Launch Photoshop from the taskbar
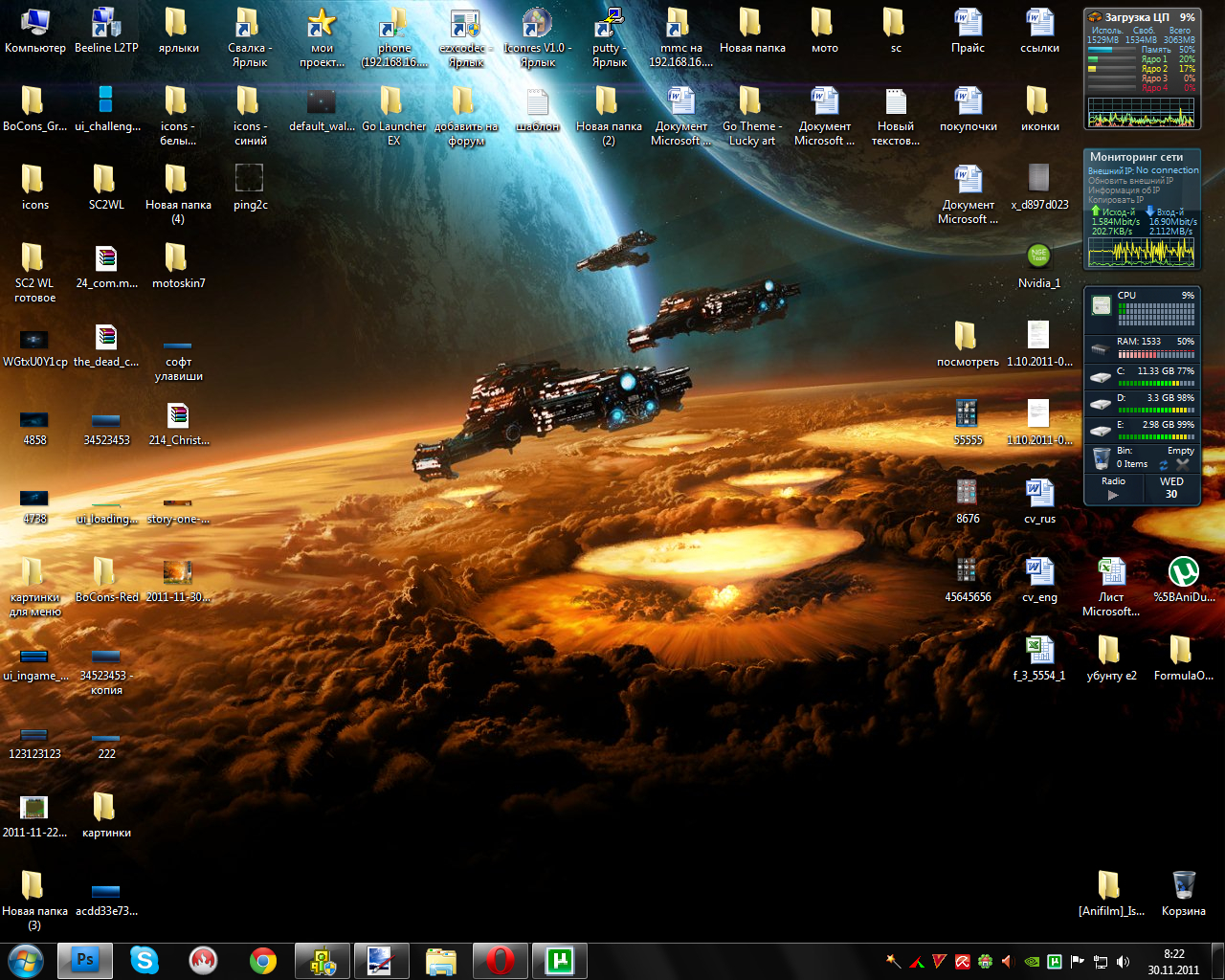This screenshot has height=980, width=1225. 85,960
